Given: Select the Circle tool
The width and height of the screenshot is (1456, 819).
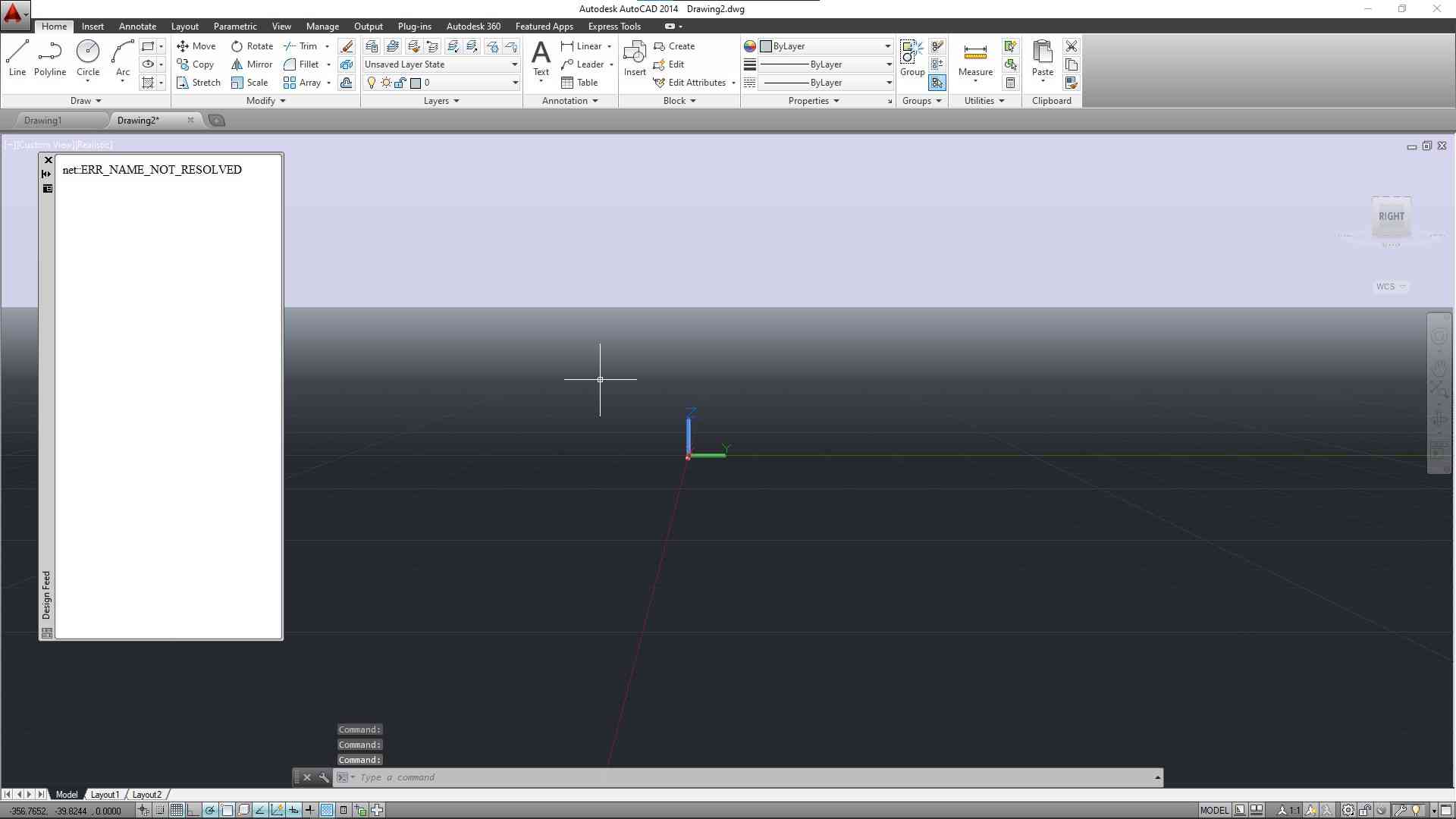Looking at the screenshot, I should tap(88, 58).
